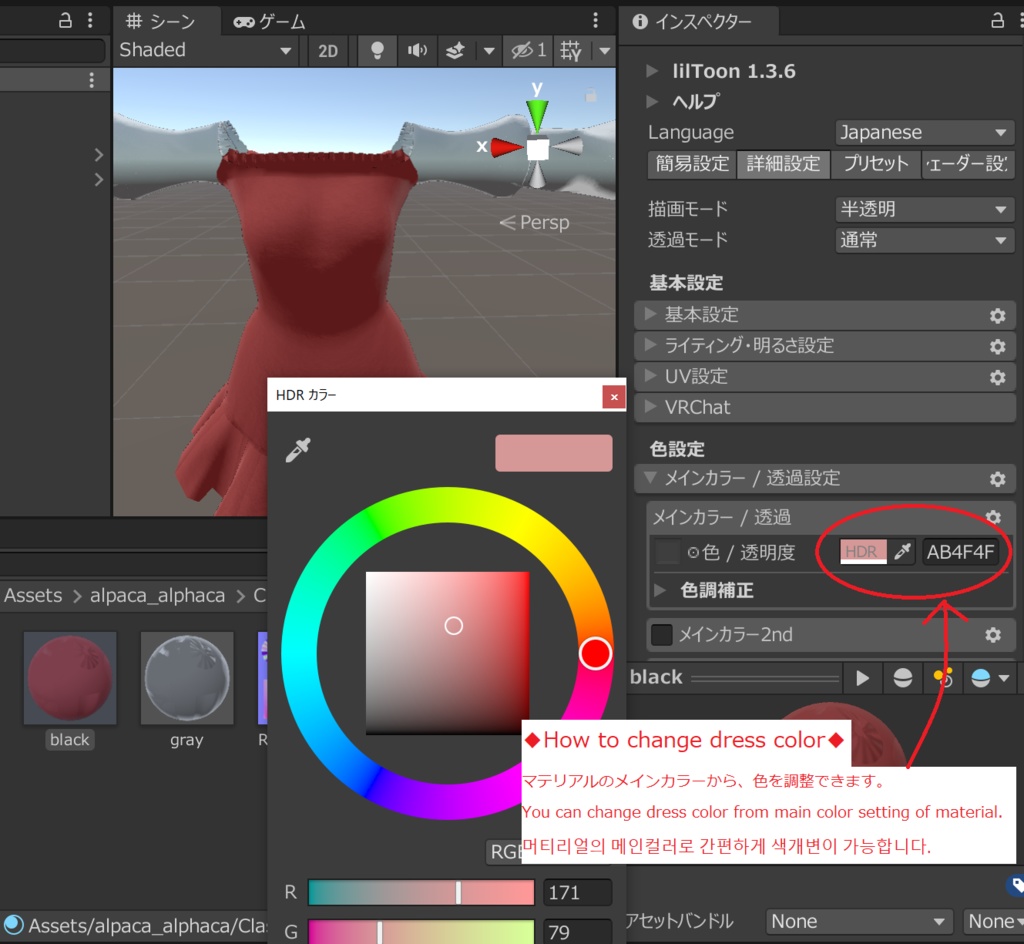Image resolution: width=1024 pixels, height=944 pixels.
Task: Switch to the ゲーム tab
Action: tap(269, 22)
